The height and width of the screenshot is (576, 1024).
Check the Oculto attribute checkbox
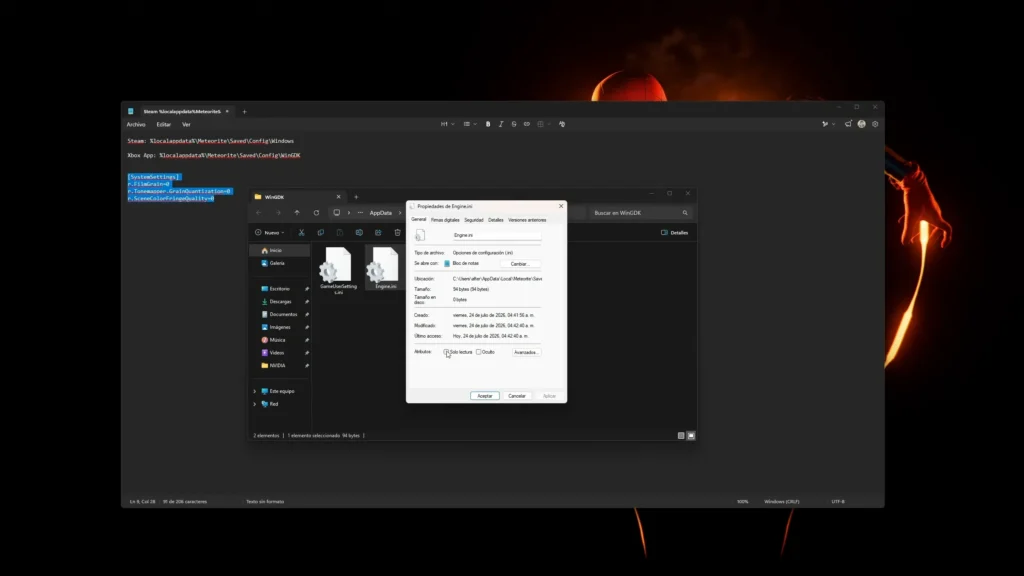479,352
